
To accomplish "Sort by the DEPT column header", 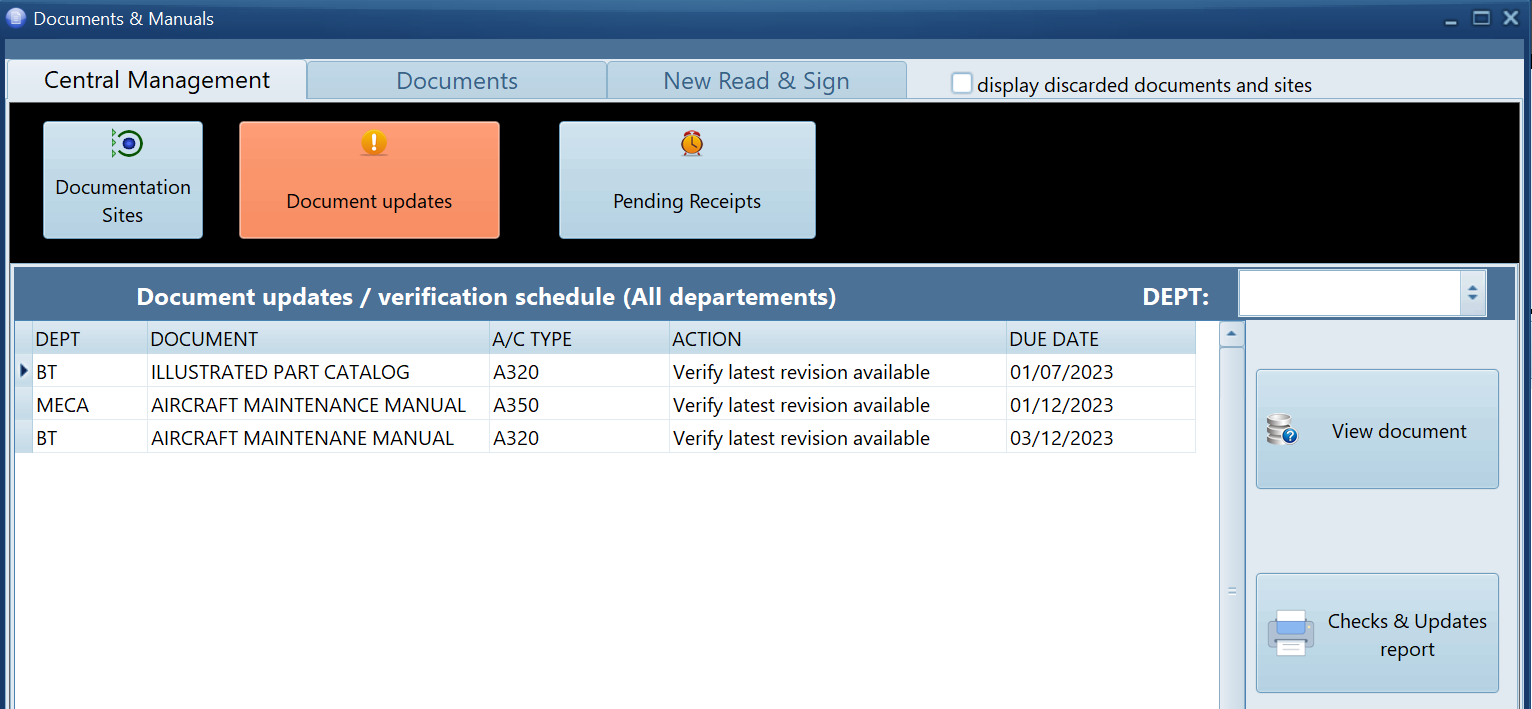I will point(90,339).
